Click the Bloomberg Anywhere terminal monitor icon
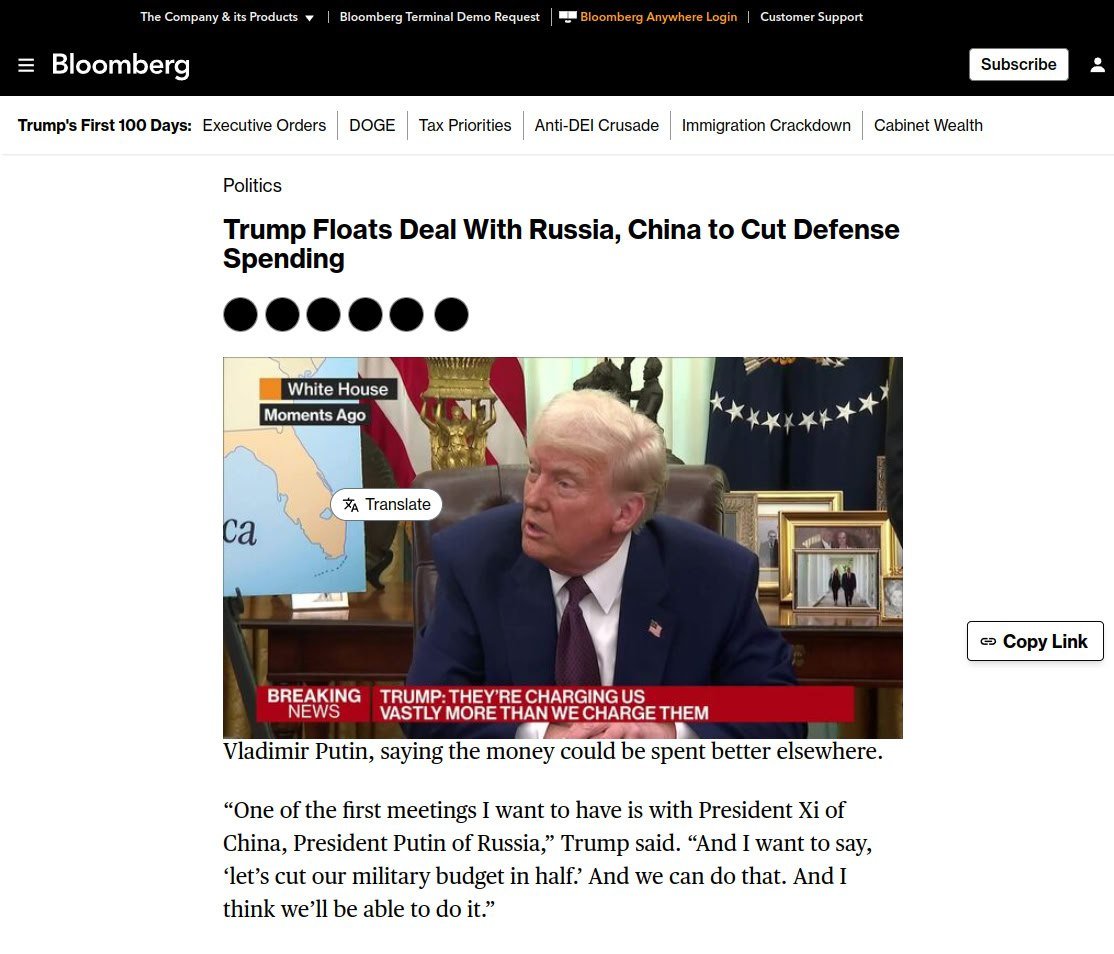Image resolution: width=1114 pixels, height=954 pixels. tap(568, 17)
